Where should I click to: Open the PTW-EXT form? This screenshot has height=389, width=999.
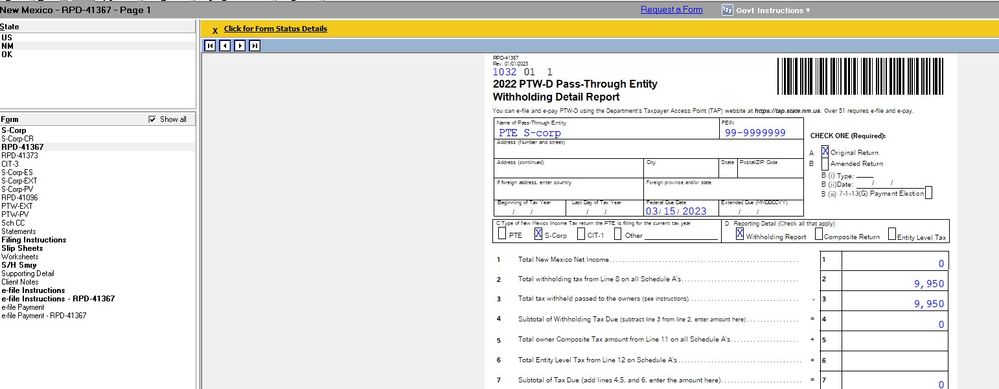[97, 206]
